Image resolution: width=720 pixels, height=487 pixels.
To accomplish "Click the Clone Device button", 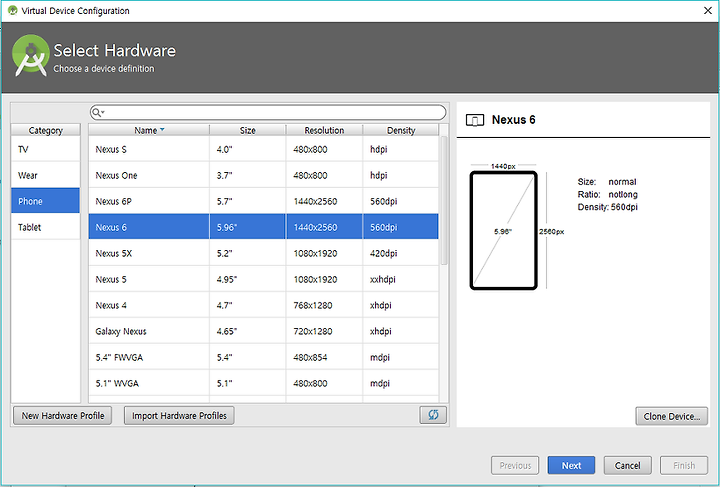I will click(x=671, y=416).
